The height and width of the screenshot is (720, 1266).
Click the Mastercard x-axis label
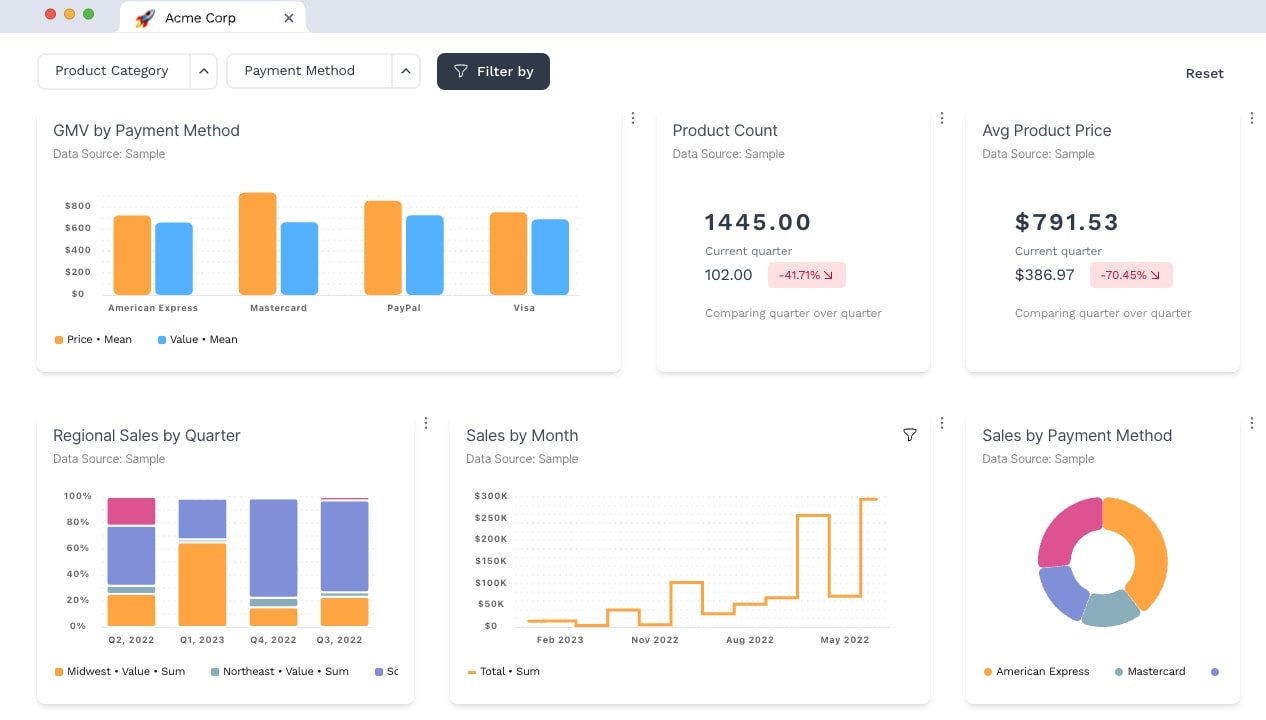pyautogui.click(x=278, y=308)
